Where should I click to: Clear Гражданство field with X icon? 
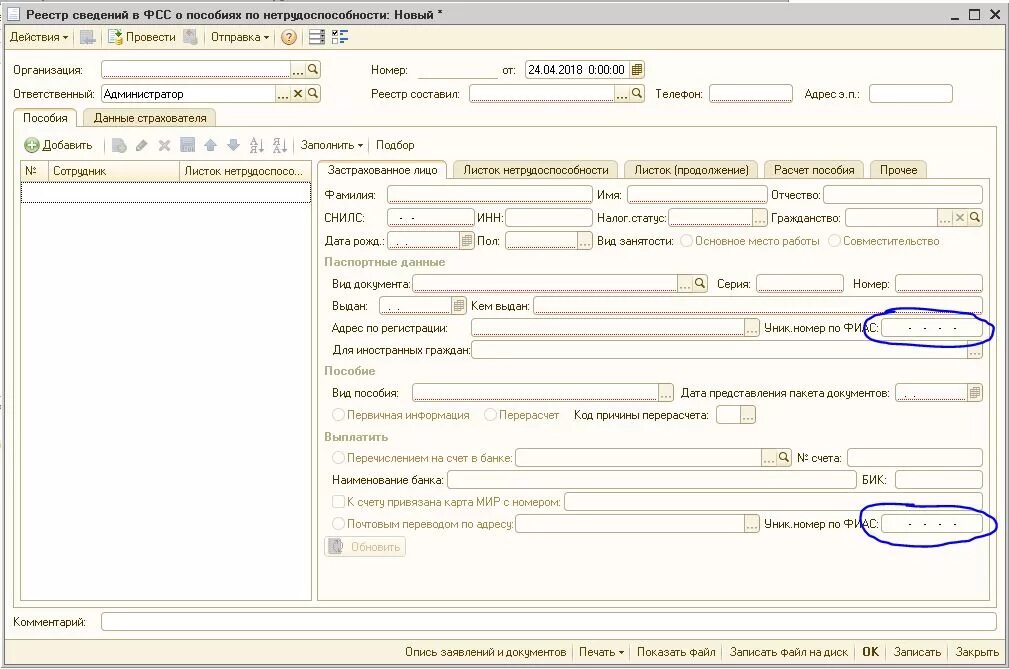(x=959, y=218)
